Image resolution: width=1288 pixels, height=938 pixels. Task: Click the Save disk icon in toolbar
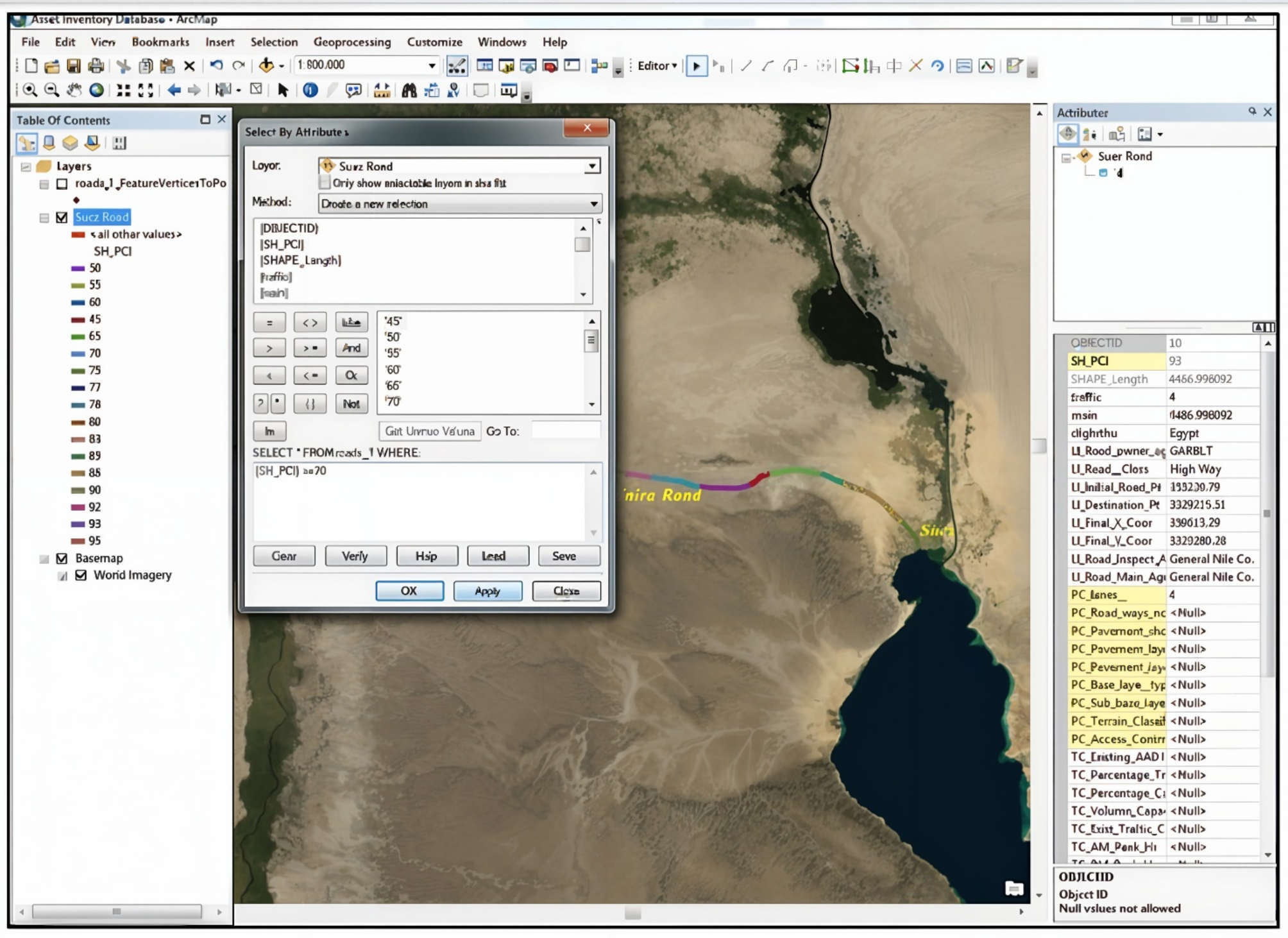click(x=74, y=65)
